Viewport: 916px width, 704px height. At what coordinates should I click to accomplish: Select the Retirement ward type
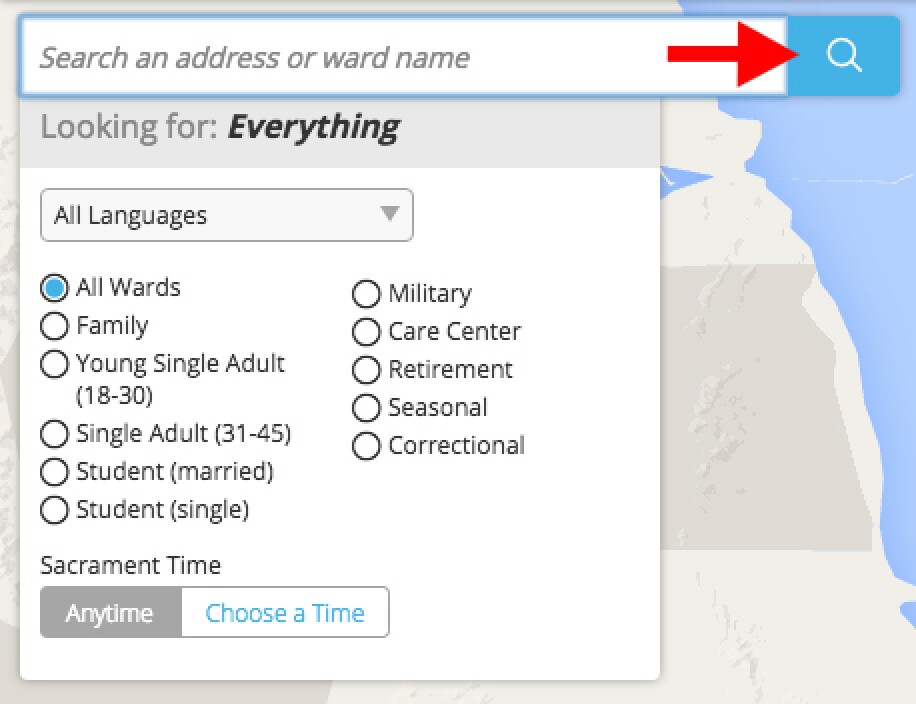tap(367, 370)
